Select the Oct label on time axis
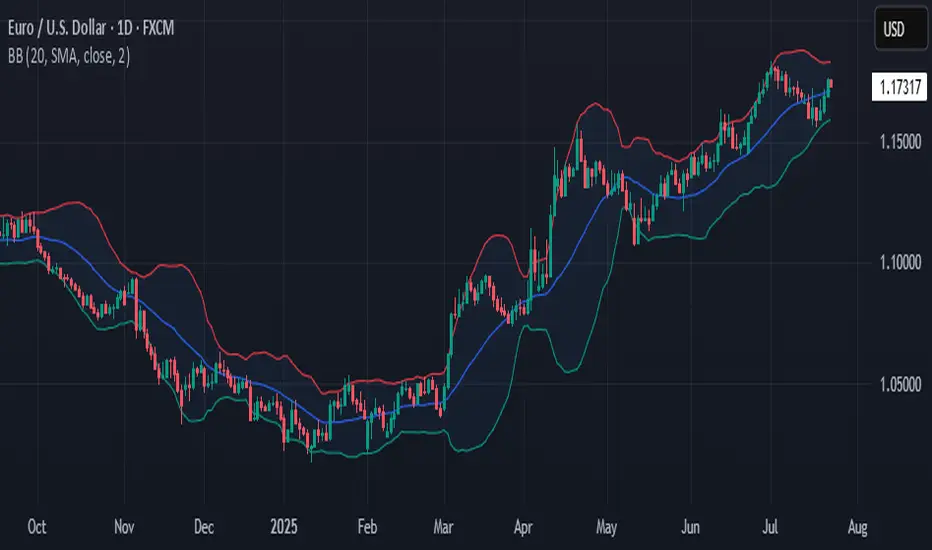The width and height of the screenshot is (932, 550). click(x=37, y=527)
